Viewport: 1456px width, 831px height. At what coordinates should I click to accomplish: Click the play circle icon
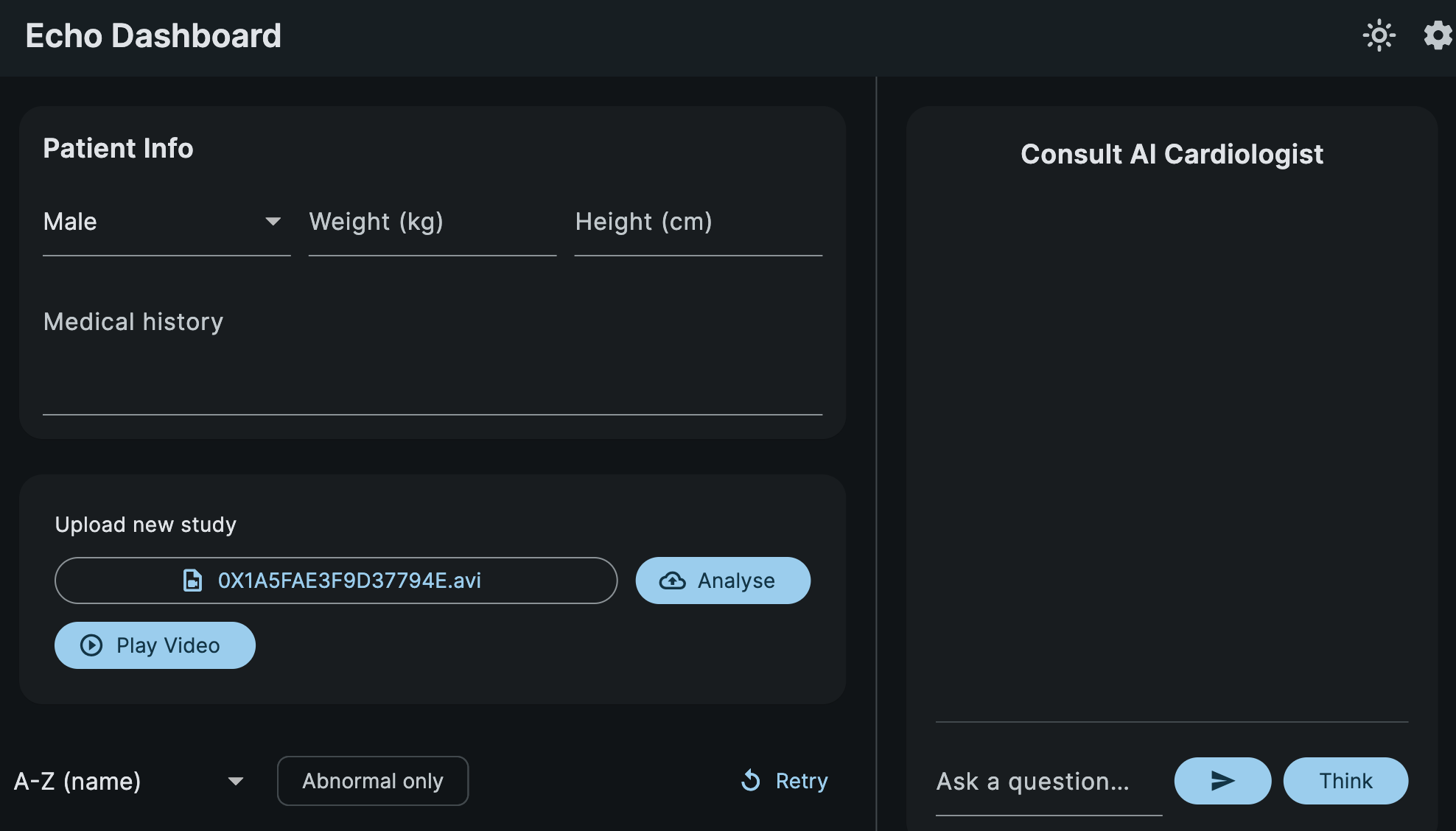[91, 645]
